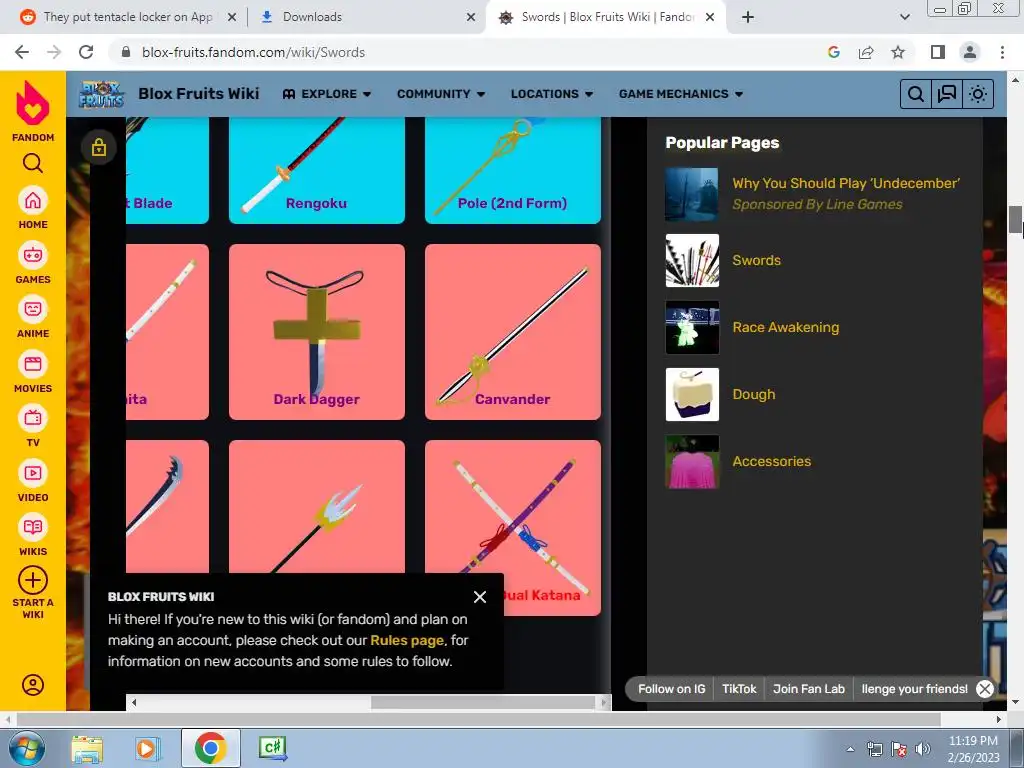Open the Blox Fruits Wiki title link
The height and width of the screenshot is (768, 1024).
(x=199, y=94)
